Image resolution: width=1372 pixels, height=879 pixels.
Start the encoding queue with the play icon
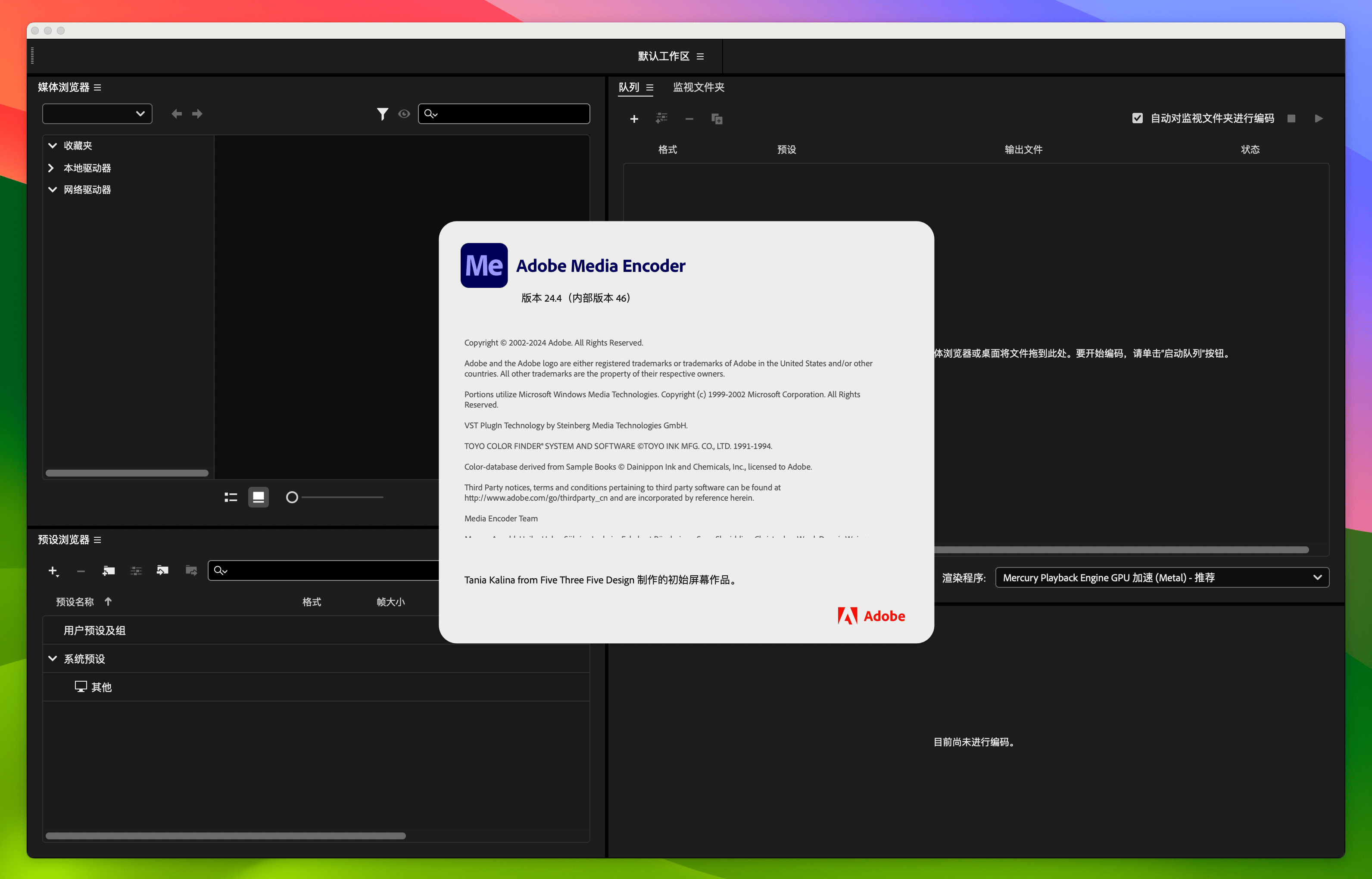pos(1319,118)
